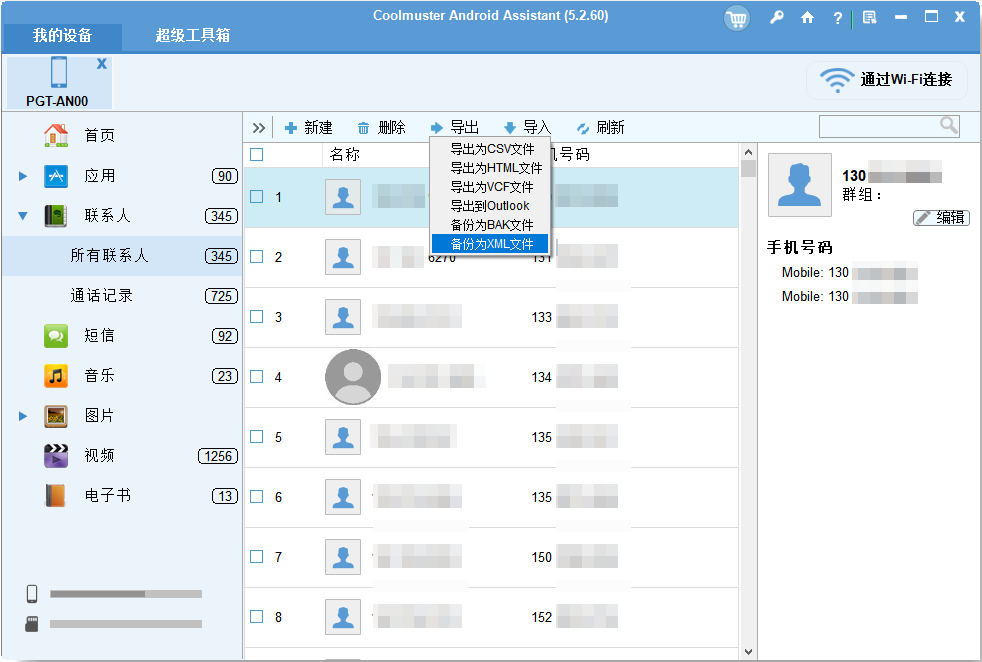The height and width of the screenshot is (662, 982).
Task: Select the PGT-AN00 phone device icon
Action: (x=59, y=72)
